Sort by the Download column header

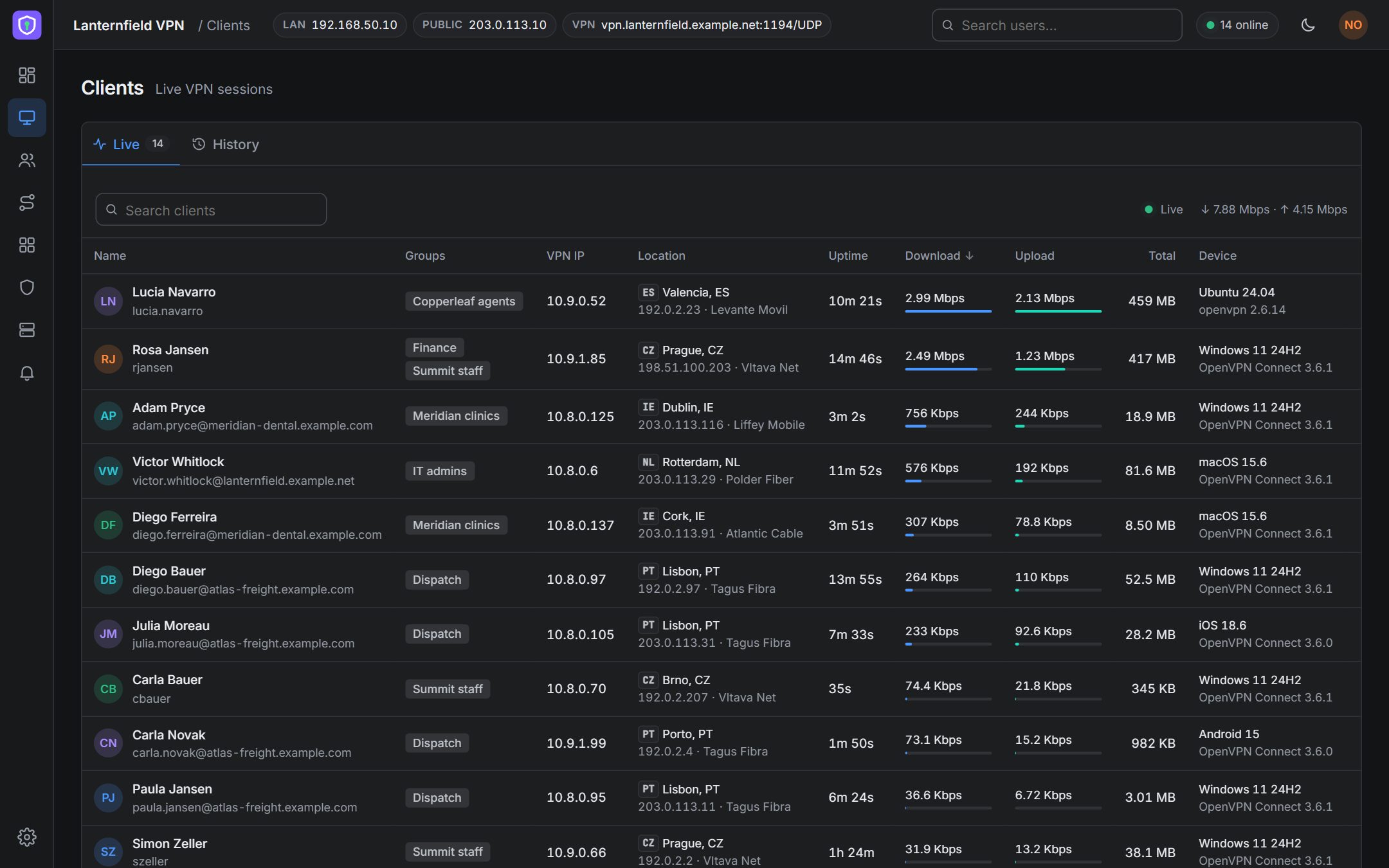[x=939, y=256]
